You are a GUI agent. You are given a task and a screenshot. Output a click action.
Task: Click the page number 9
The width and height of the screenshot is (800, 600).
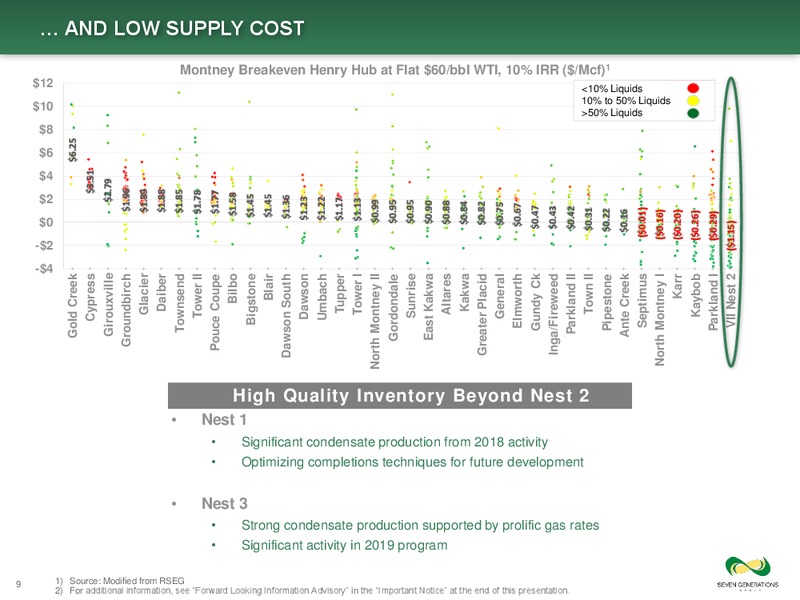pos(18,584)
